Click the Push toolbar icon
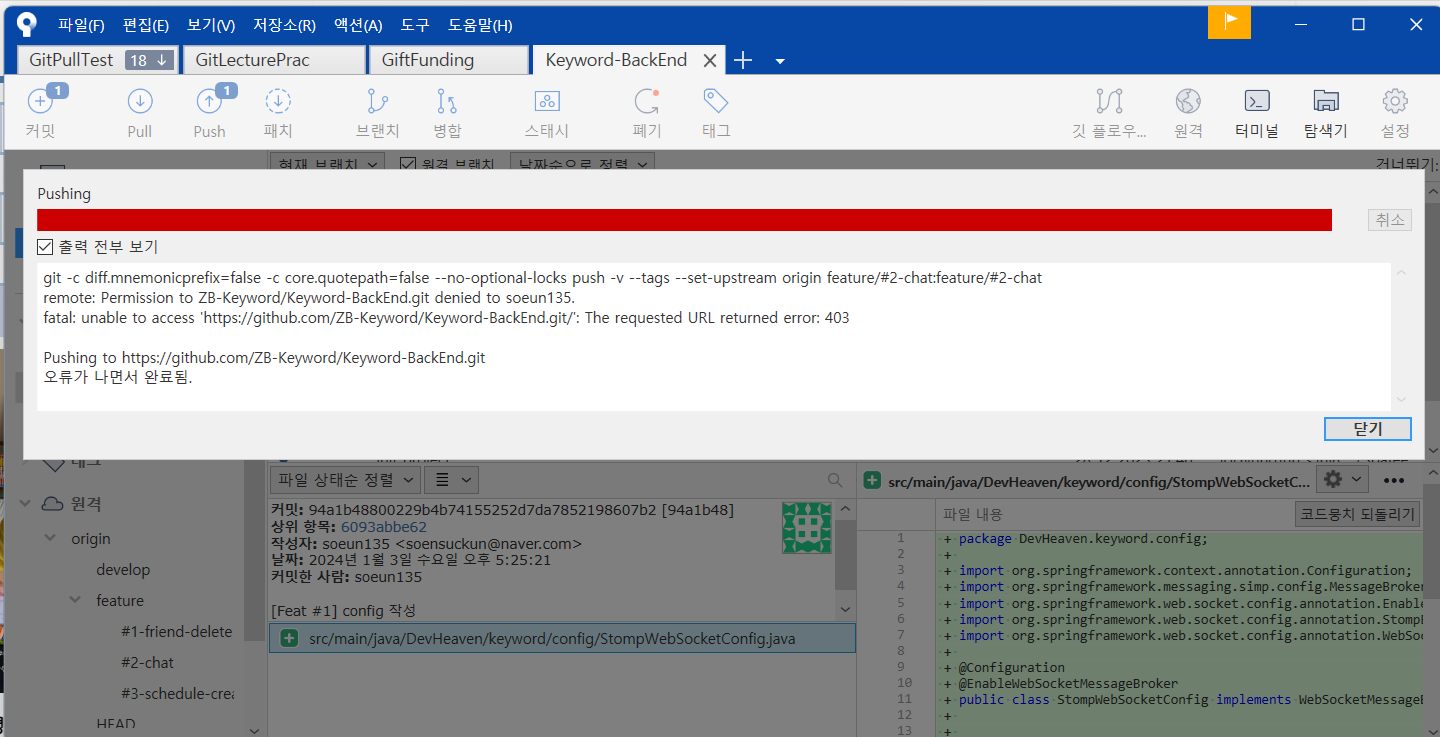This screenshot has width=1440, height=737. click(209, 101)
